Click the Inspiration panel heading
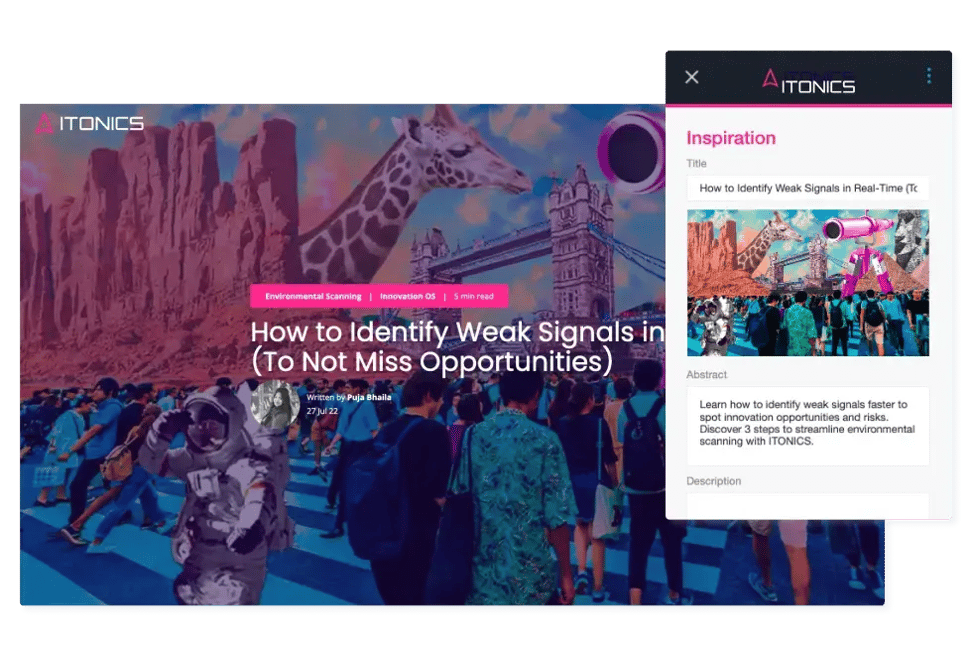972x645 pixels. [x=730, y=138]
